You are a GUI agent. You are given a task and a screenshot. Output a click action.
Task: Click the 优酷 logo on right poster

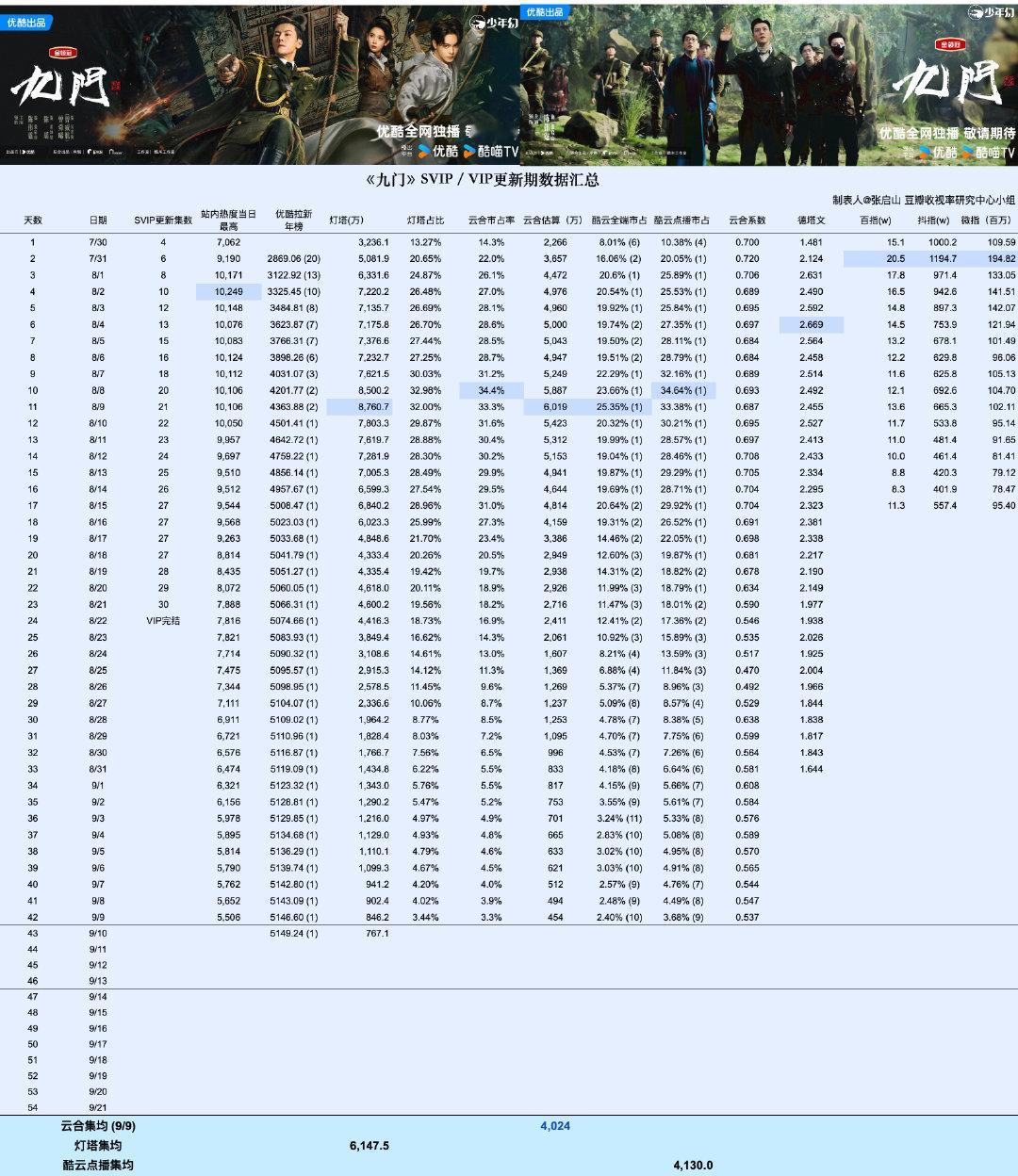click(939, 152)
